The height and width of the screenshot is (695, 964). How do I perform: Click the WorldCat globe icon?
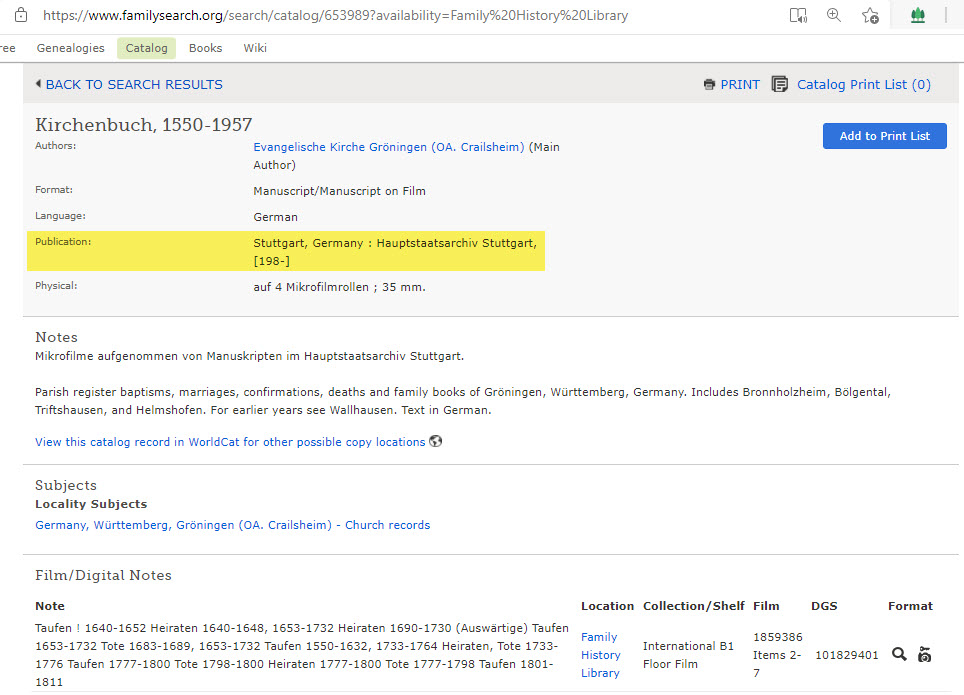click(436, 441)
